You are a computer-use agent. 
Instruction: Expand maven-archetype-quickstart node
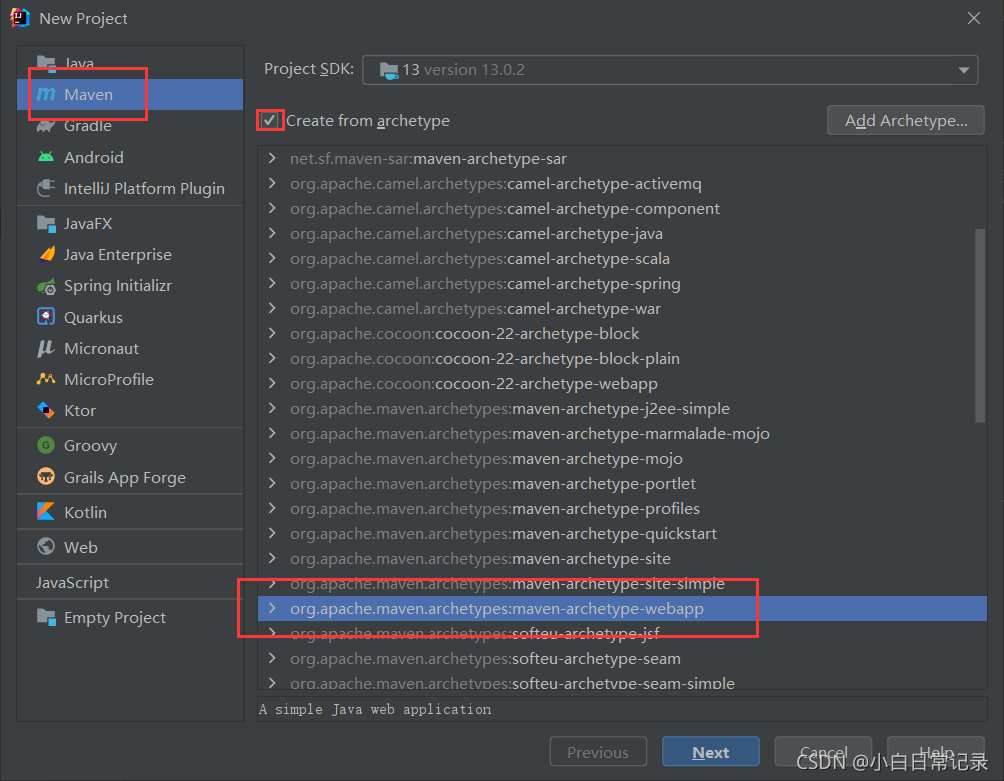(x=272, y=533)
